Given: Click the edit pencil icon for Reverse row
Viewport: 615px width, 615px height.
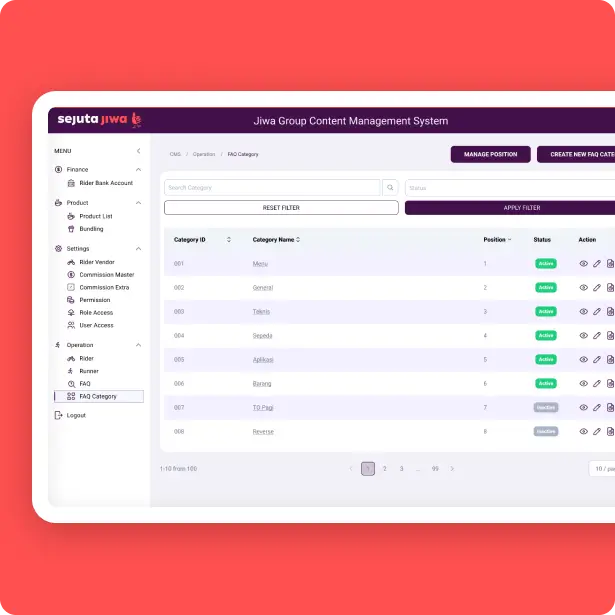Looking at the screenshot, I should (597, 432).
